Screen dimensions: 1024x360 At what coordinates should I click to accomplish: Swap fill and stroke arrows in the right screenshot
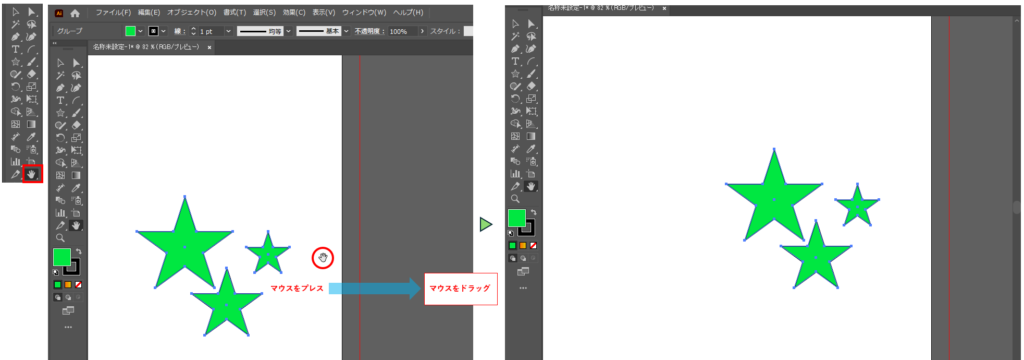(x=534, y=212)
